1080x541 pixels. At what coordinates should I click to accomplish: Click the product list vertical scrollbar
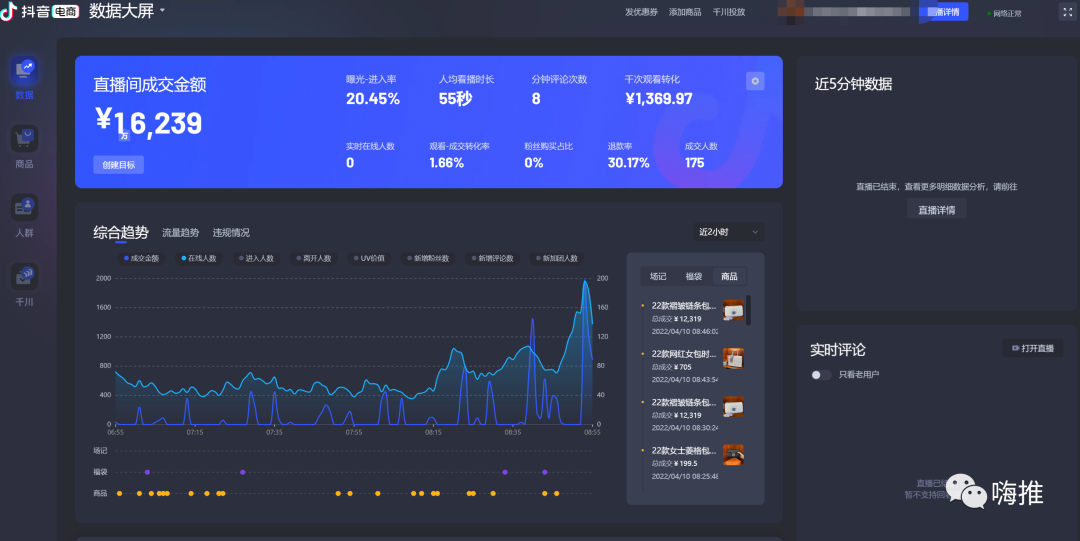click(x=749, y=310)
